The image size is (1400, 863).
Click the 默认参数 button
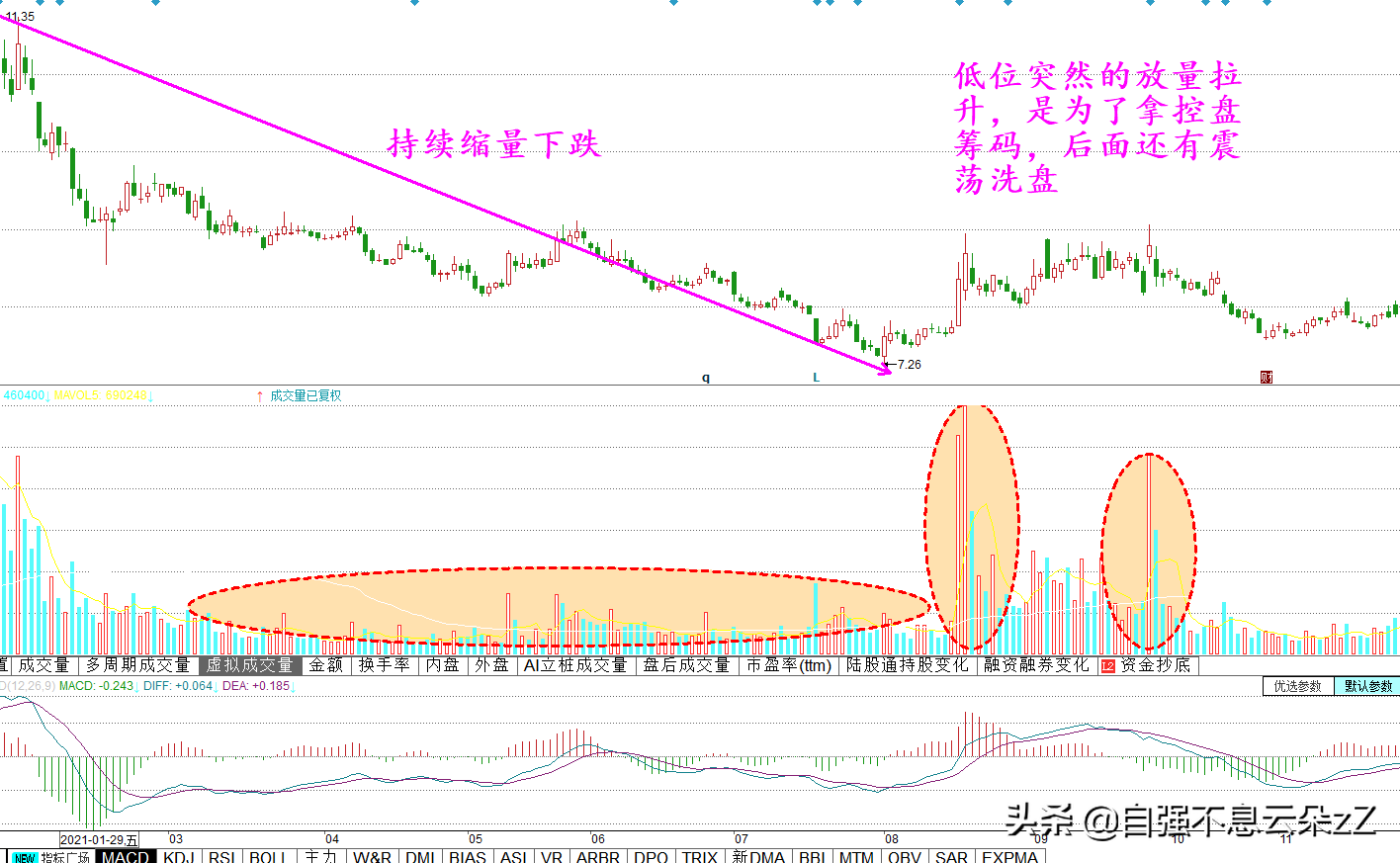pos(1368,686)
